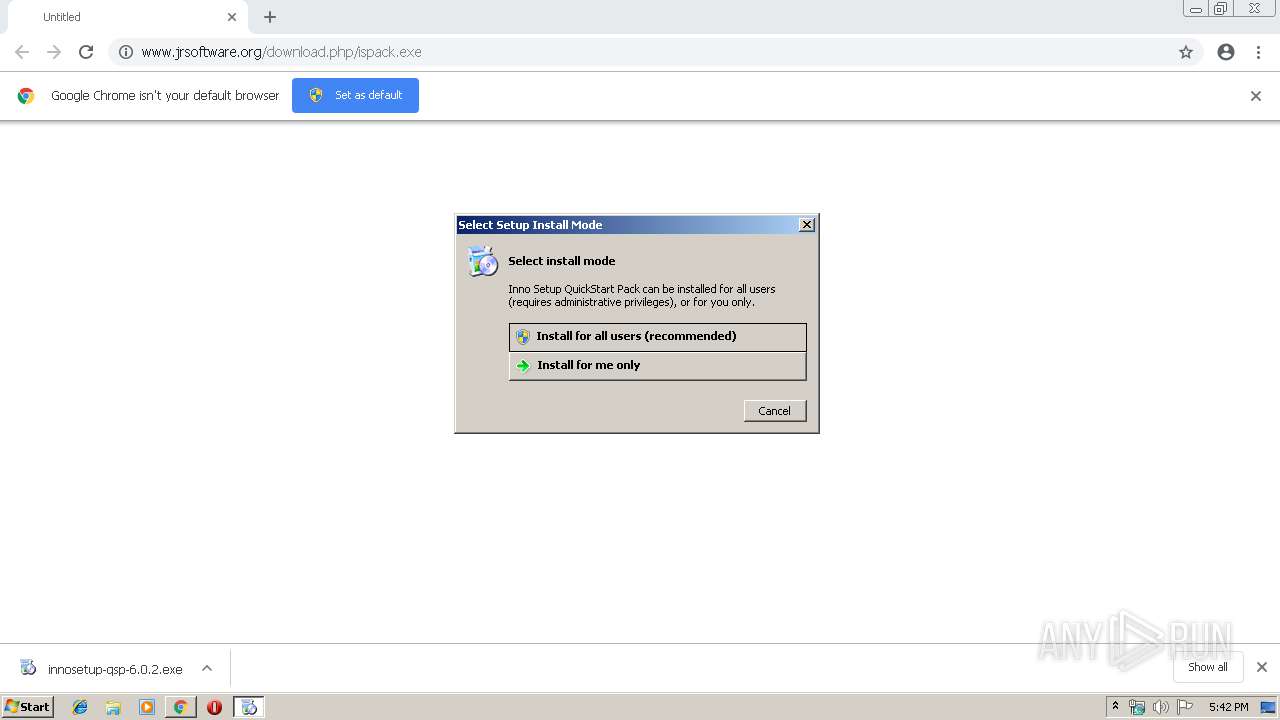
Task: Open the volume speaker tray icon
Action: 1161,707
